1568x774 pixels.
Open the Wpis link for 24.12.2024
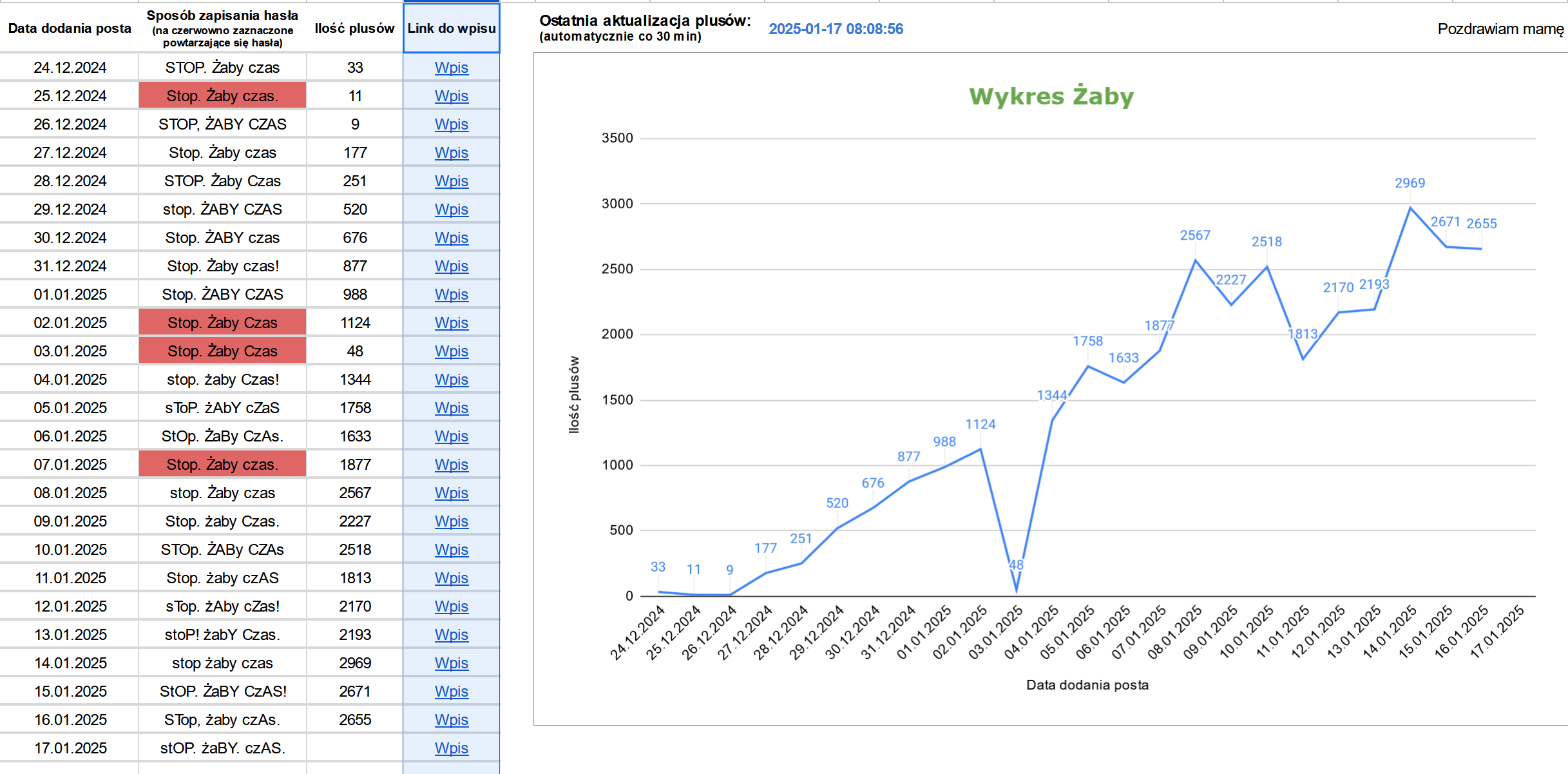tap(451, 68)
